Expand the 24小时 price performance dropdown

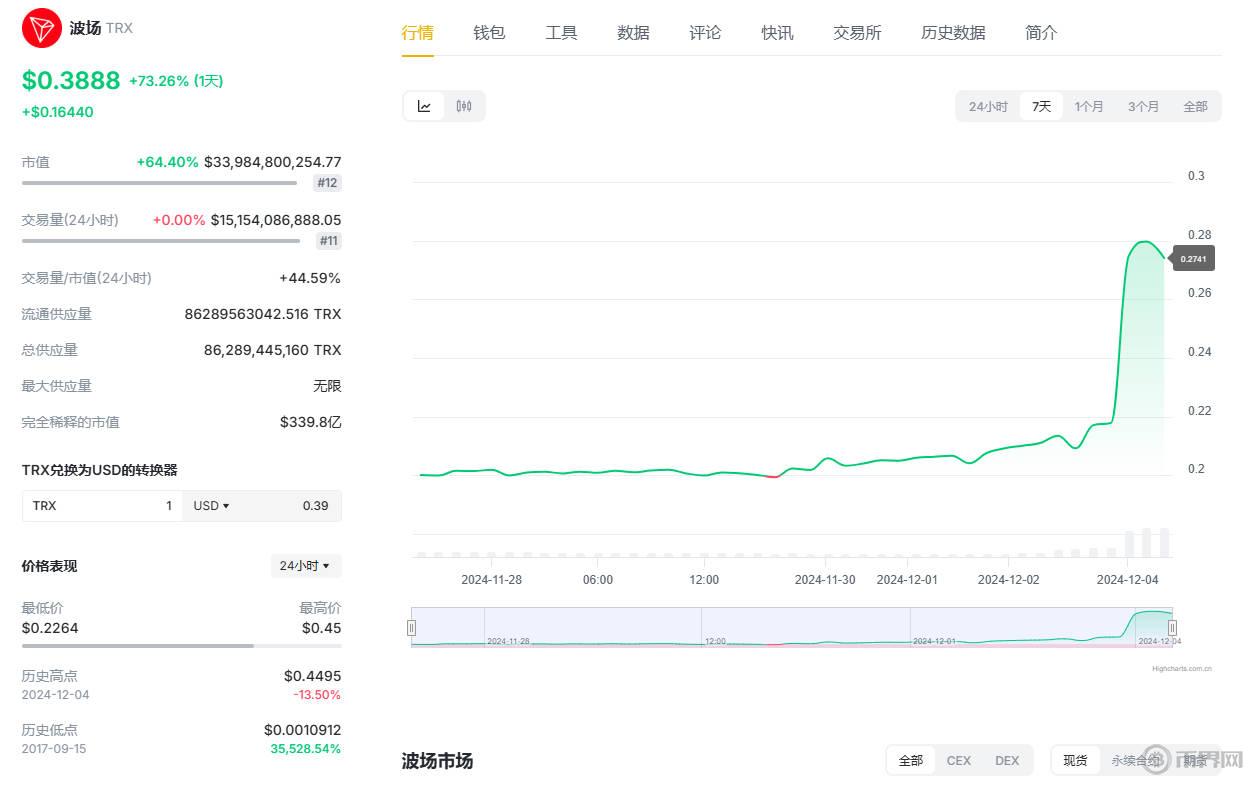[x=305, y=566]
